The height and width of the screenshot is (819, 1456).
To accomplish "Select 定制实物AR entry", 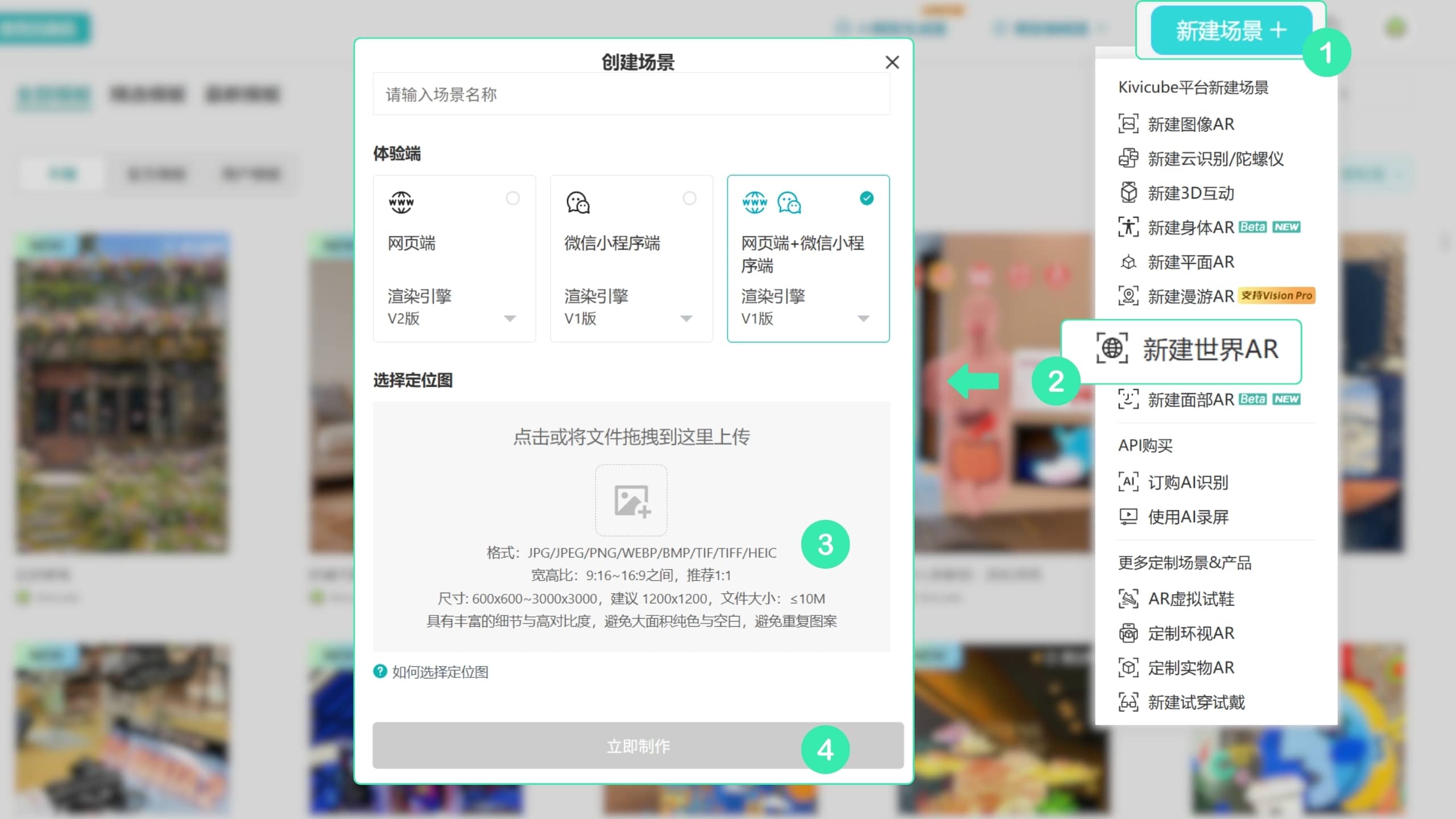I will coord(1191,668).
